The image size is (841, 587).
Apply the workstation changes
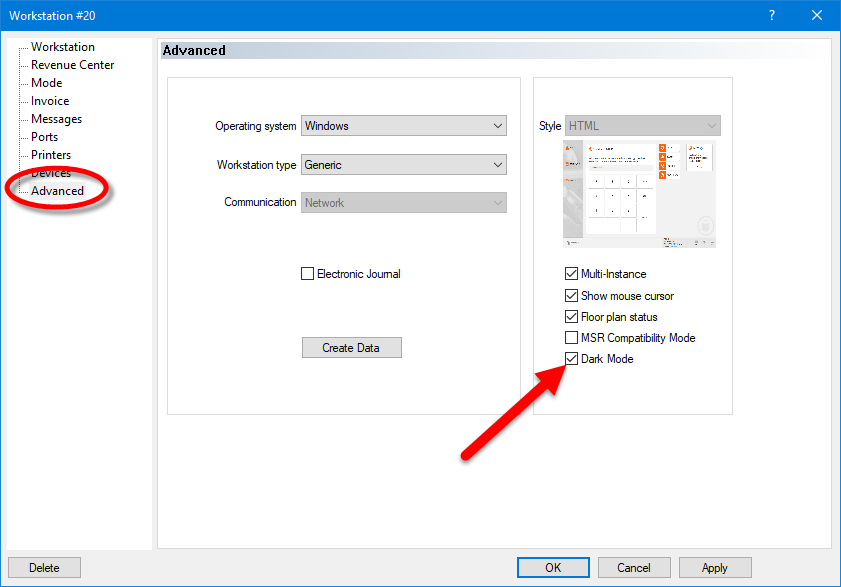click(x=714, y=567)
